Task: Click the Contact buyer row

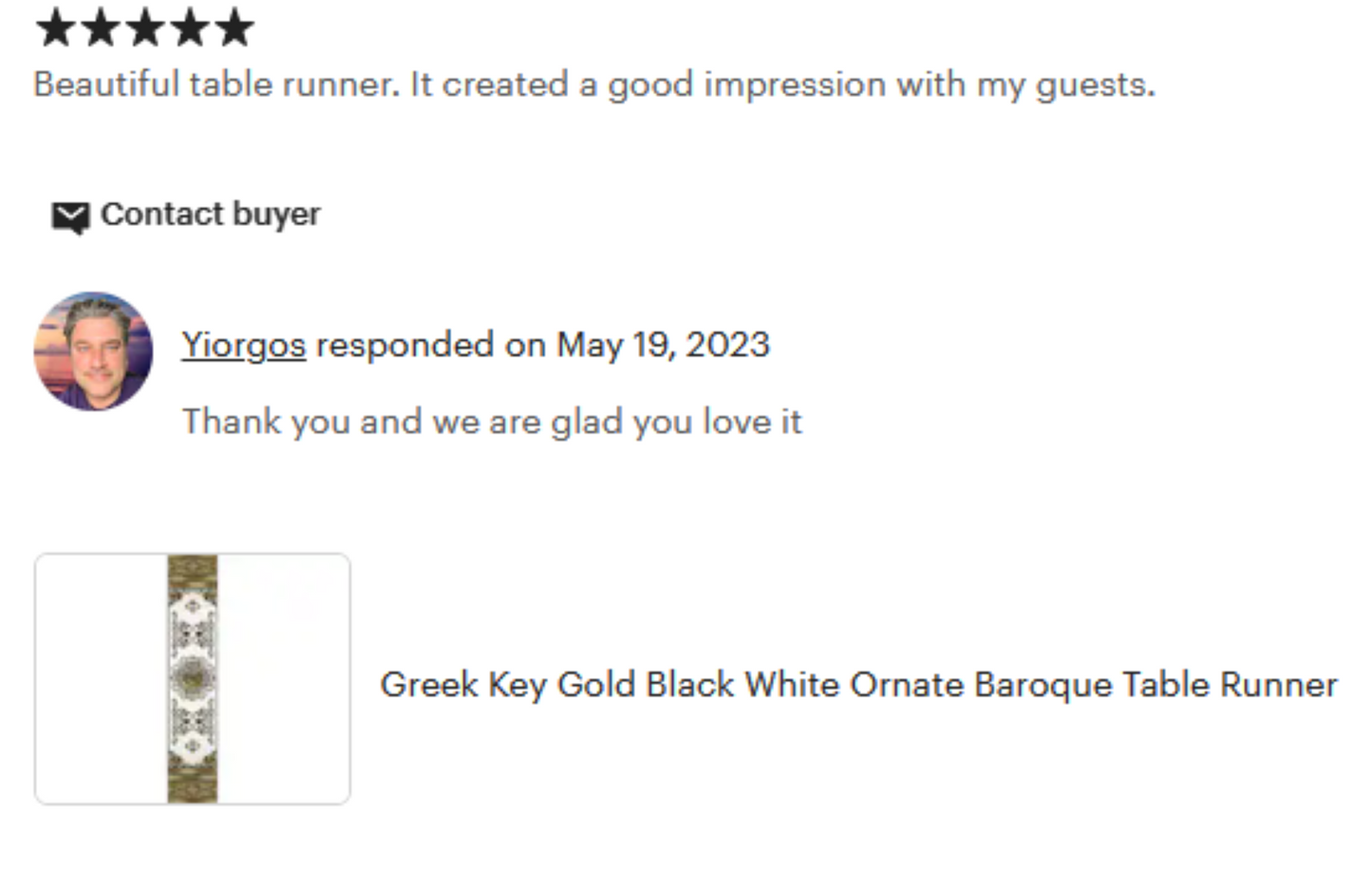Action: pyautogui.click(x=185, y=215)
